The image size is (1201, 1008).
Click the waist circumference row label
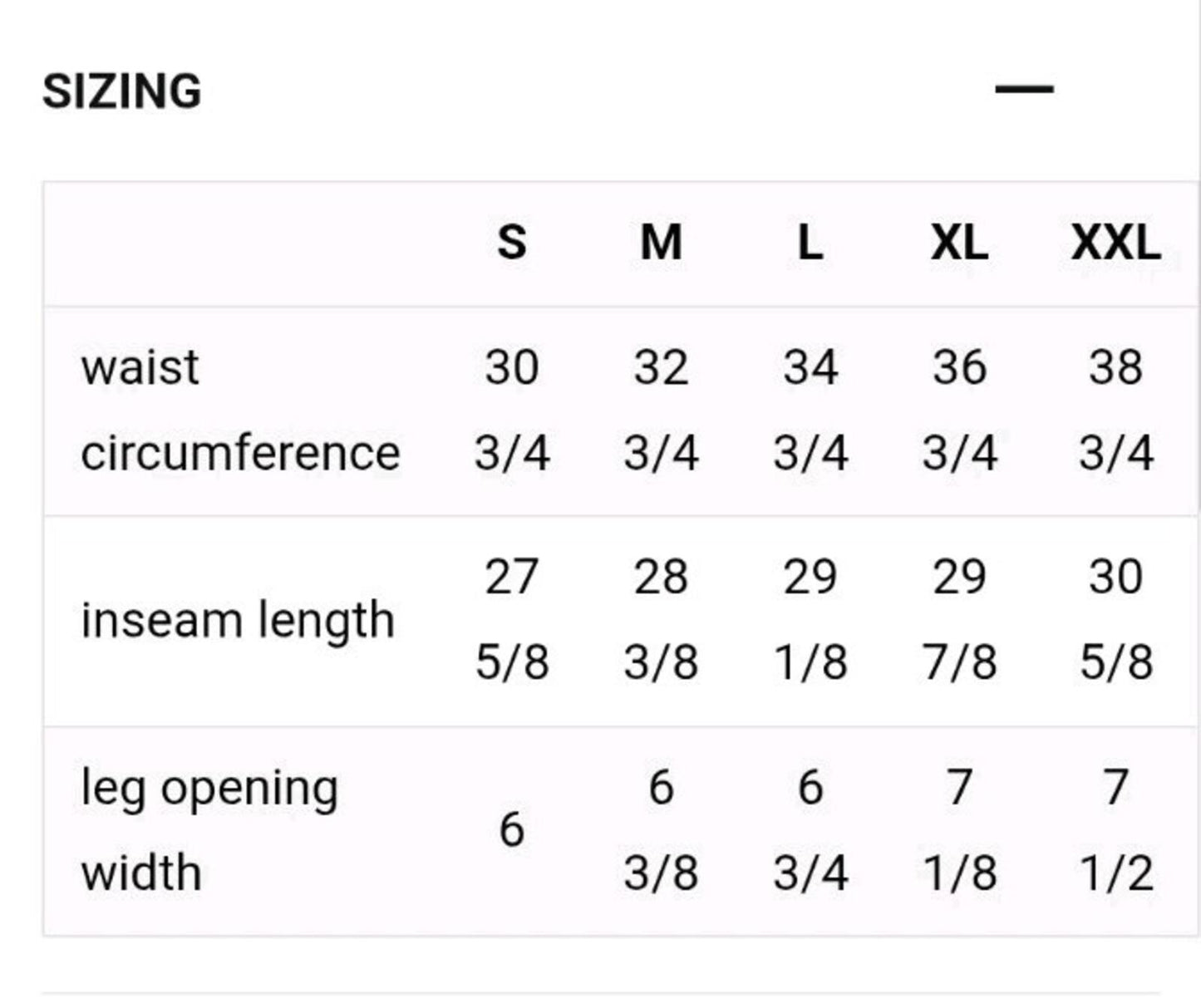click(x=240, y=411)
